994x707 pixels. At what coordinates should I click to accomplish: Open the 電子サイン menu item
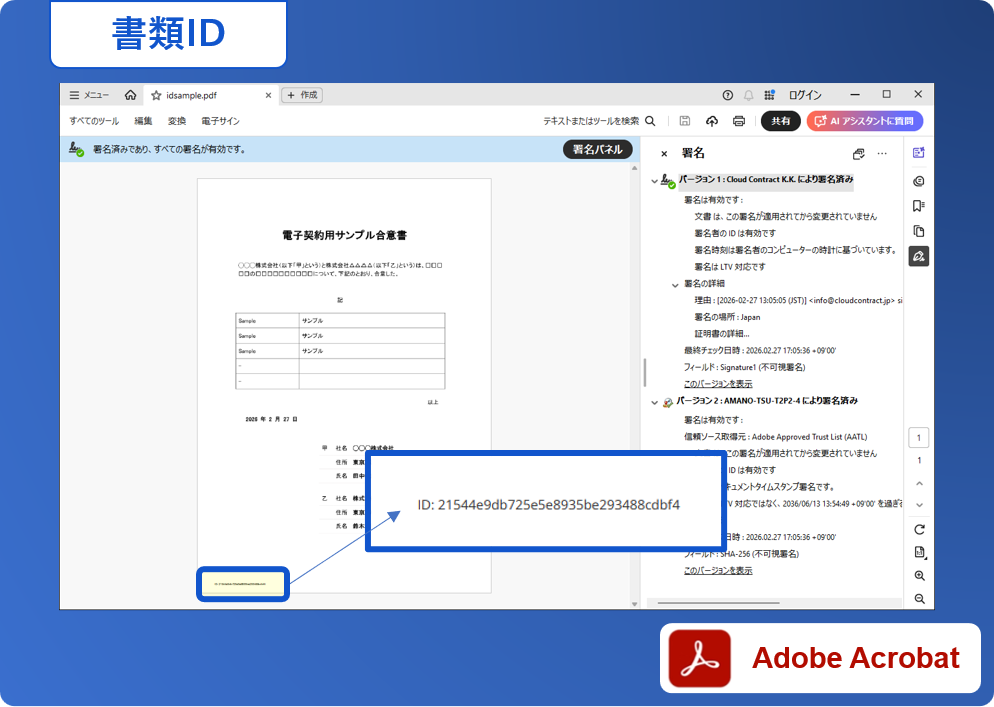tap(220, 121)
